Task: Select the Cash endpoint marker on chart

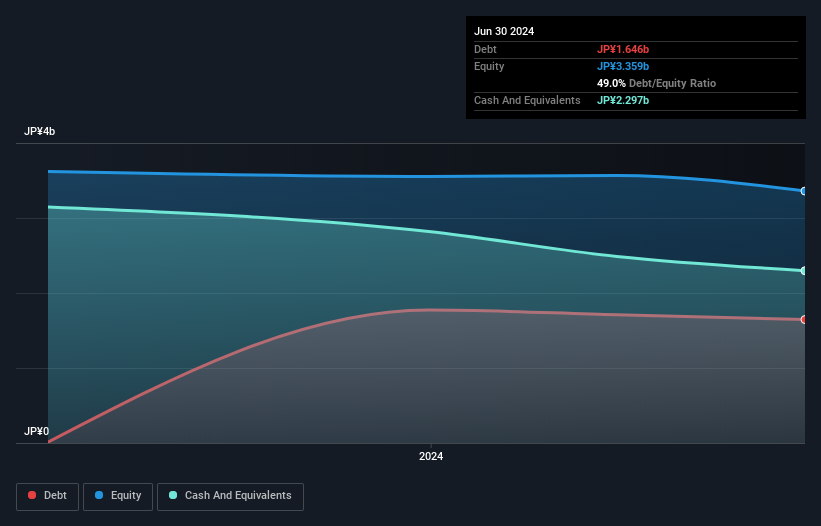Action: [x=804, y=271]
